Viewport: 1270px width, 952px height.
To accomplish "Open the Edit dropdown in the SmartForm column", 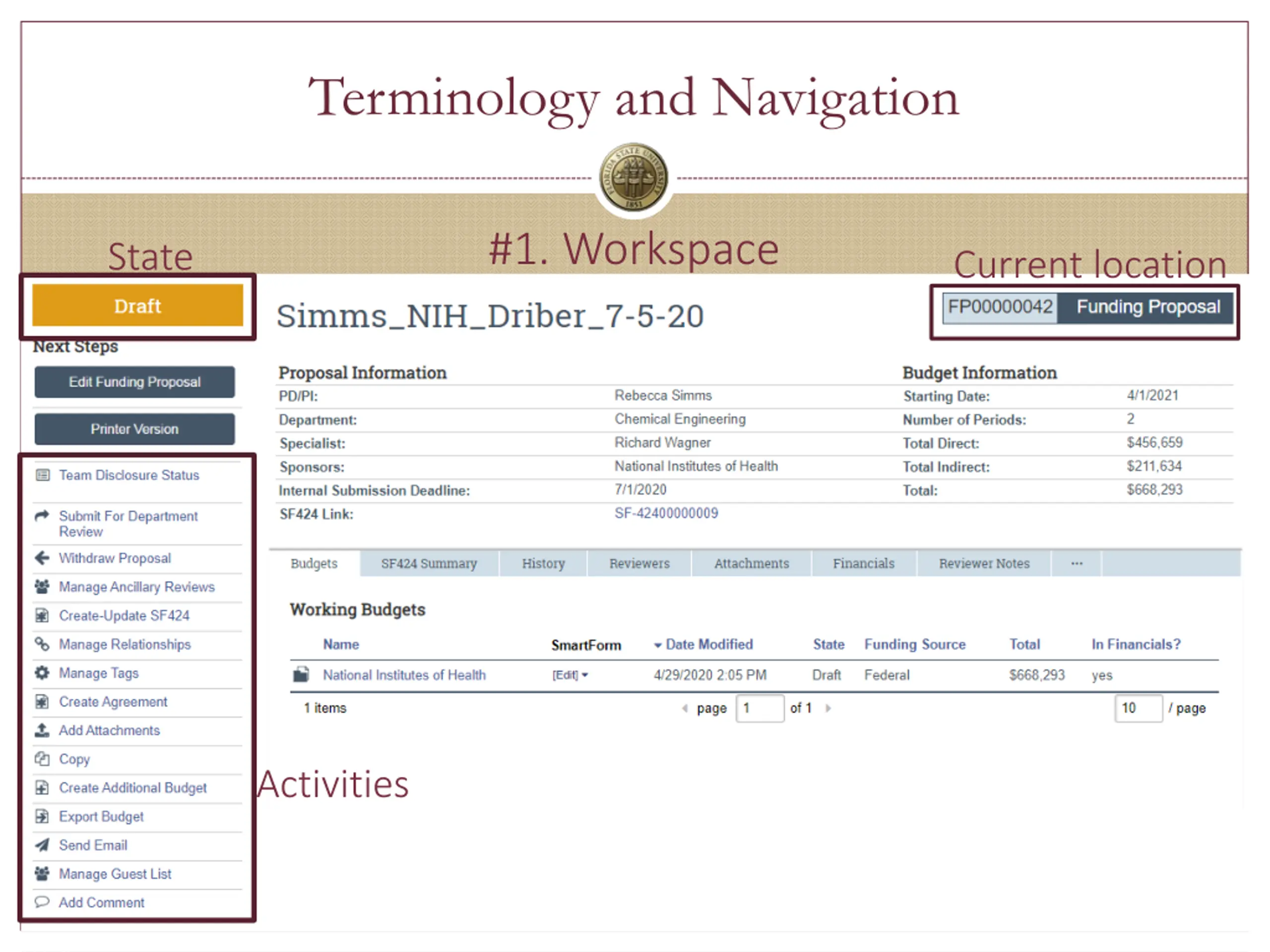I will (585, 675).
